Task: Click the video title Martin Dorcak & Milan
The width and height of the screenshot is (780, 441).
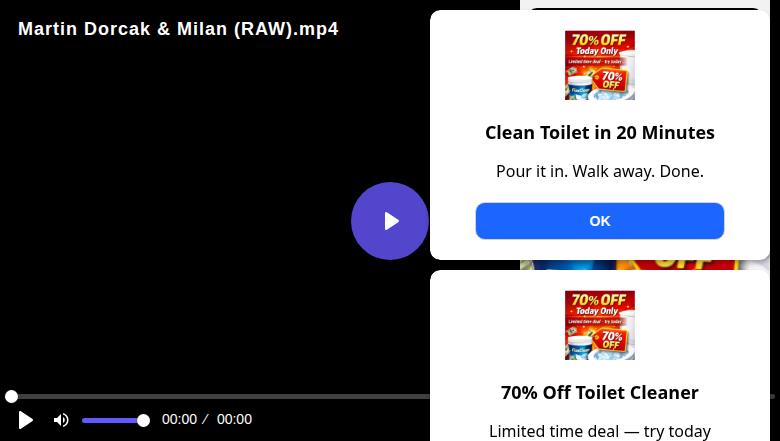Action: point(178,29)
